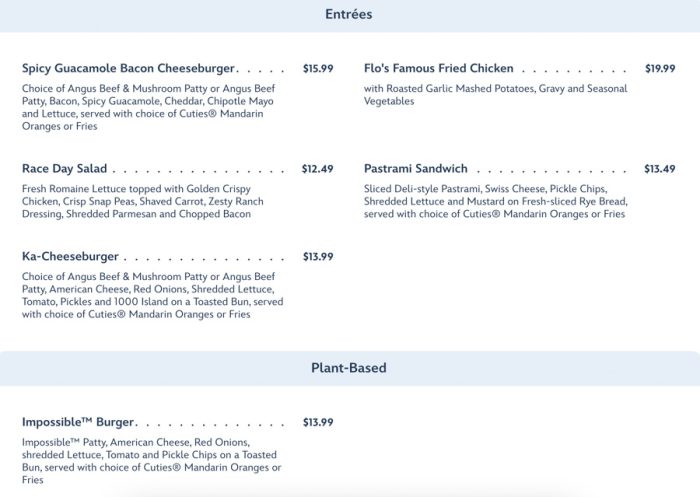Select the Plant-Based section header
Screen dimensions: 700x497
pos(349,368)
